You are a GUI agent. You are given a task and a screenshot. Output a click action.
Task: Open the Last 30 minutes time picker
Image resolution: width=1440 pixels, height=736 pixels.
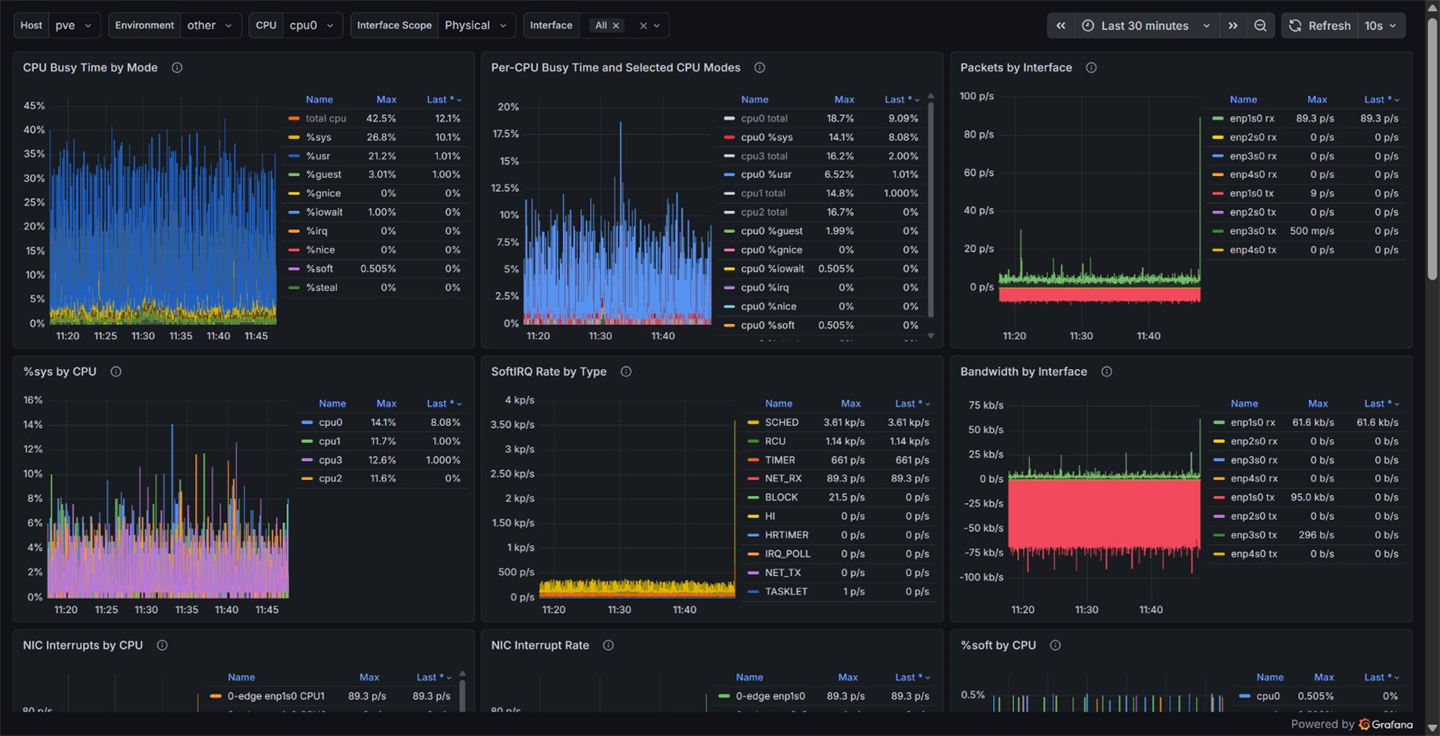(1146, 26)
